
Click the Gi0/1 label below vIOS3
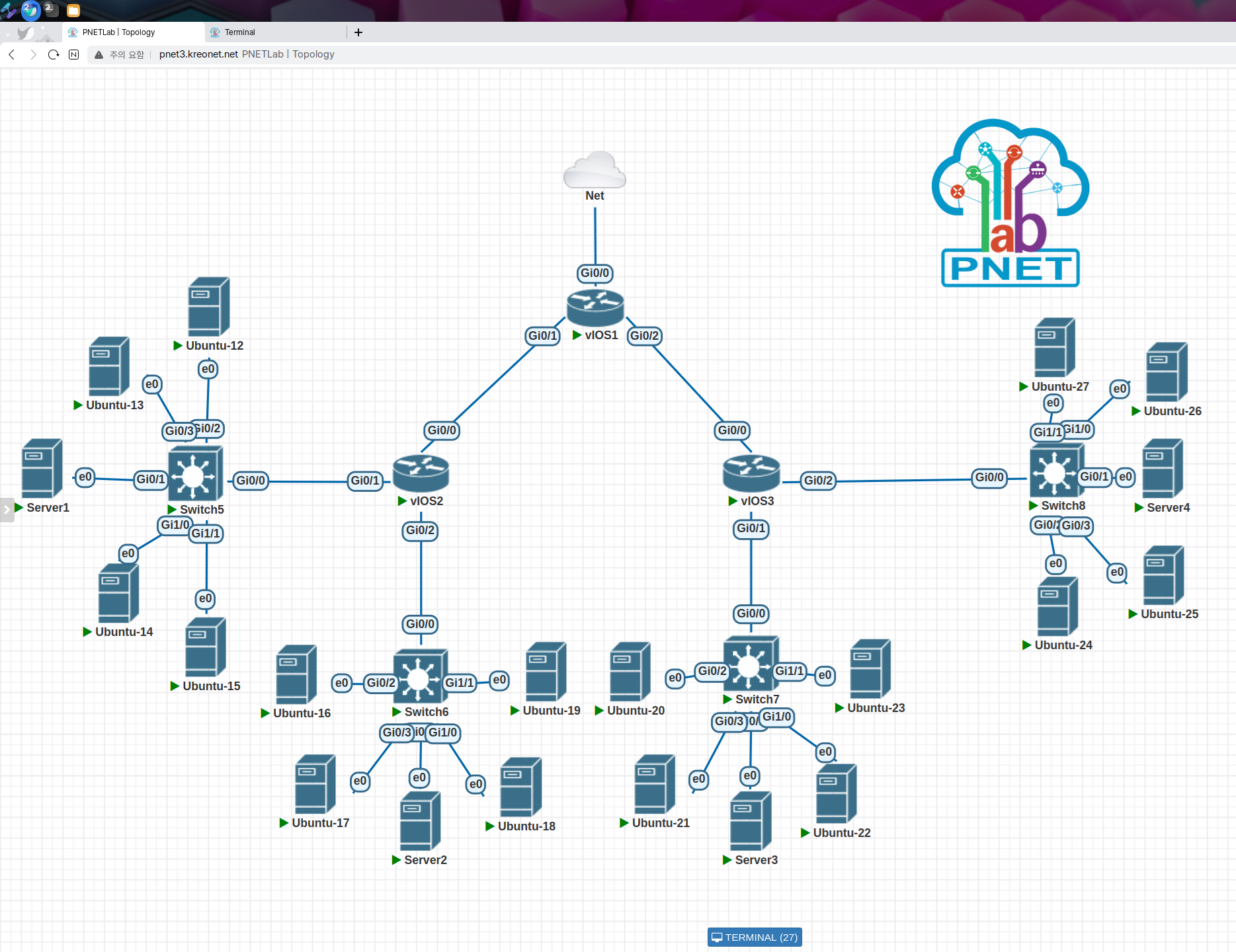point(751,528)
